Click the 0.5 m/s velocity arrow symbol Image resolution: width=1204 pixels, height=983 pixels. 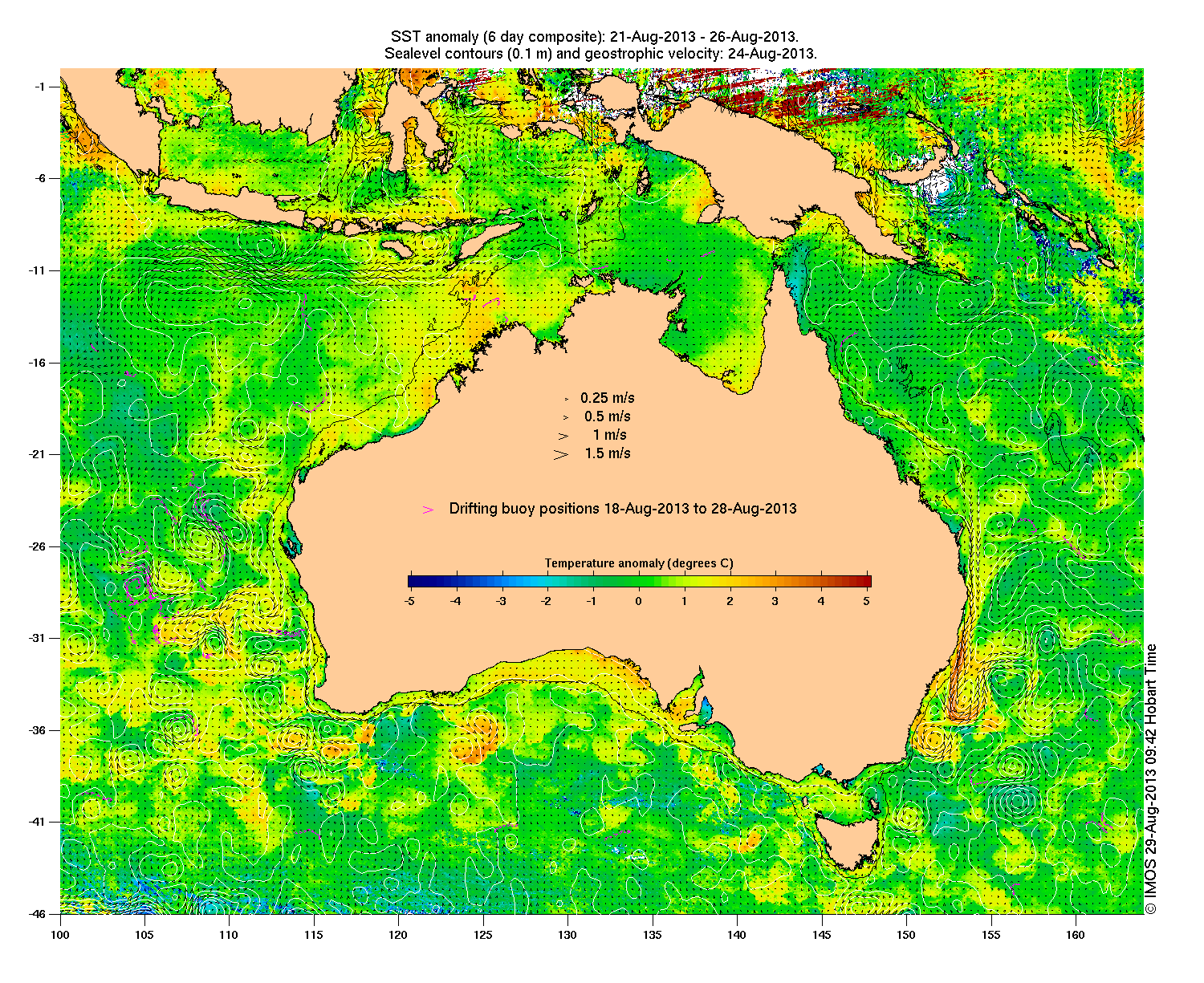566,417
